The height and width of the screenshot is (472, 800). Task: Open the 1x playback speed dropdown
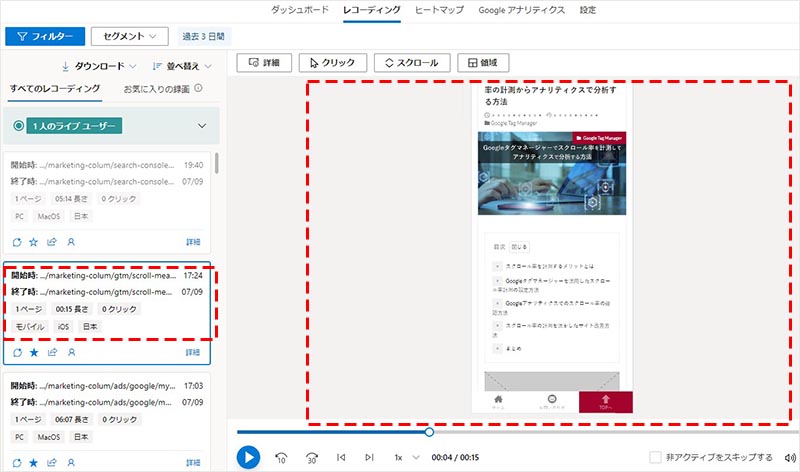(x=405, y=458)
